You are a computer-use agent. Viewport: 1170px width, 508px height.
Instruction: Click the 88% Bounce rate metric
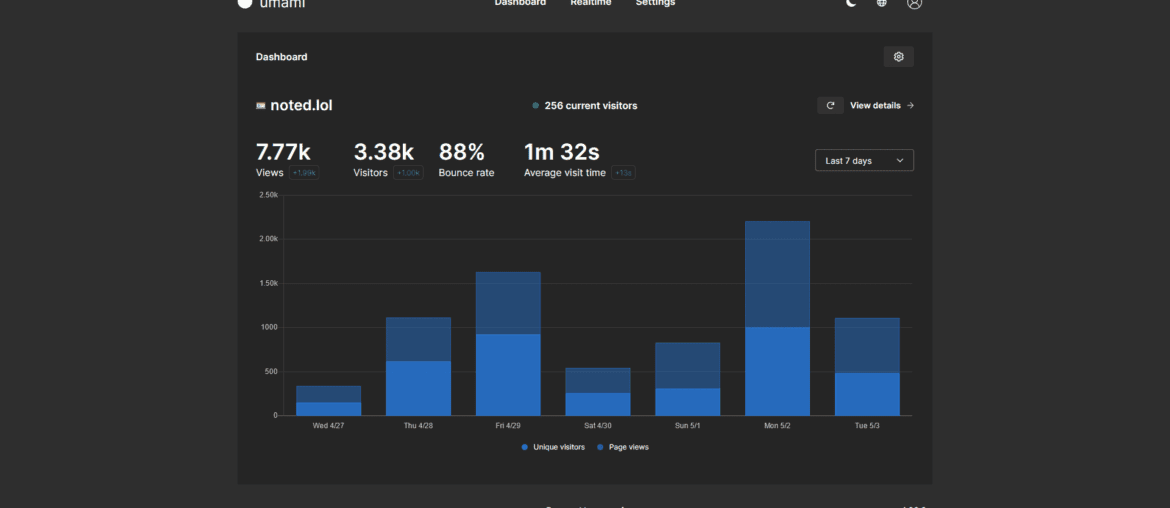[466, 160]
